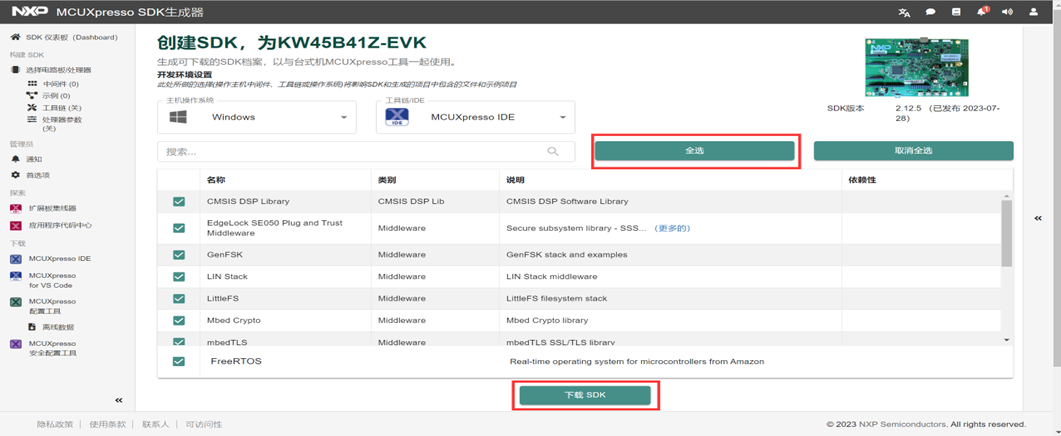1061x436 pixels.
Task: Click the Description column header
Action: click(516, 181)
